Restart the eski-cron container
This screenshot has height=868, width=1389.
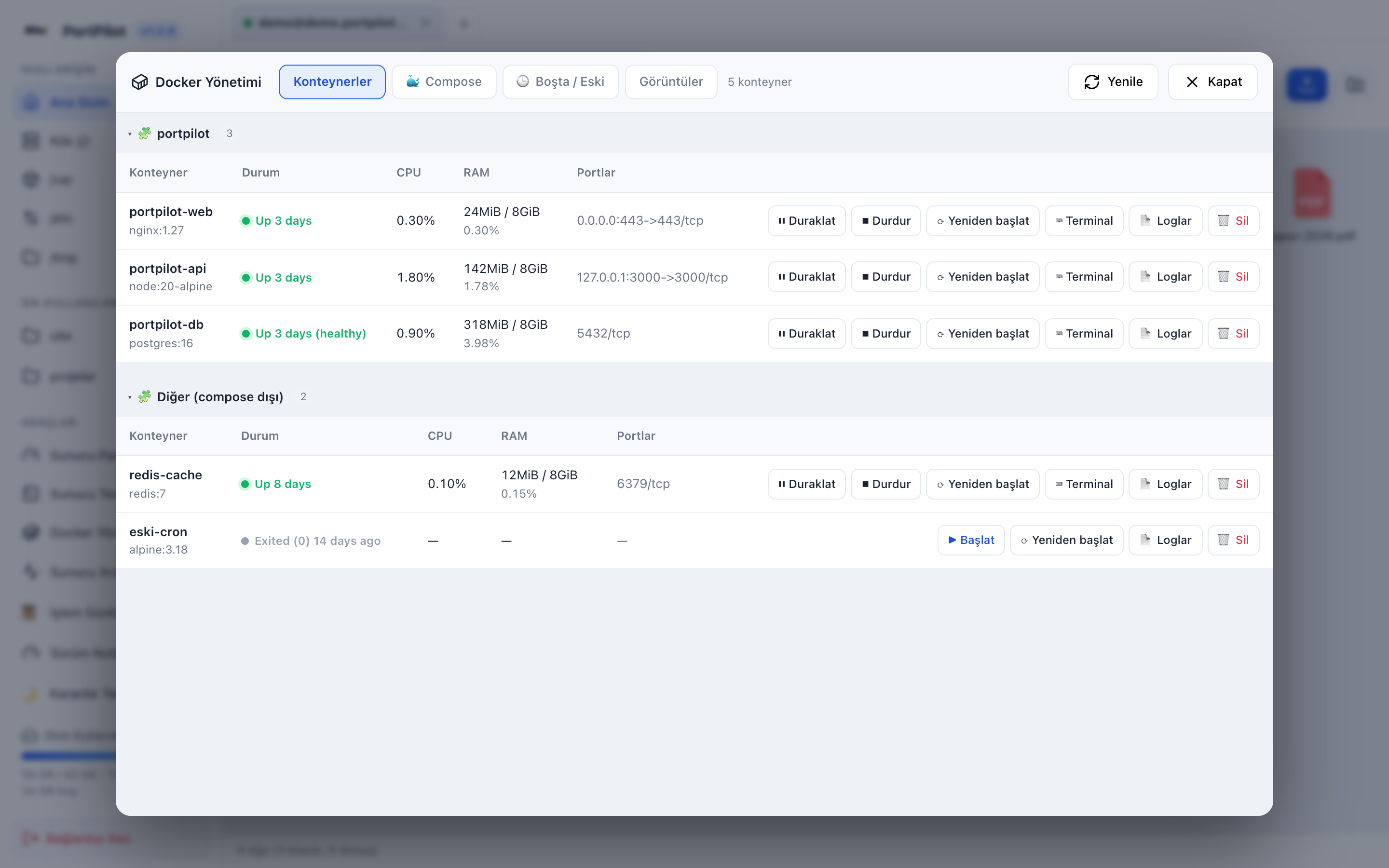1066,540
